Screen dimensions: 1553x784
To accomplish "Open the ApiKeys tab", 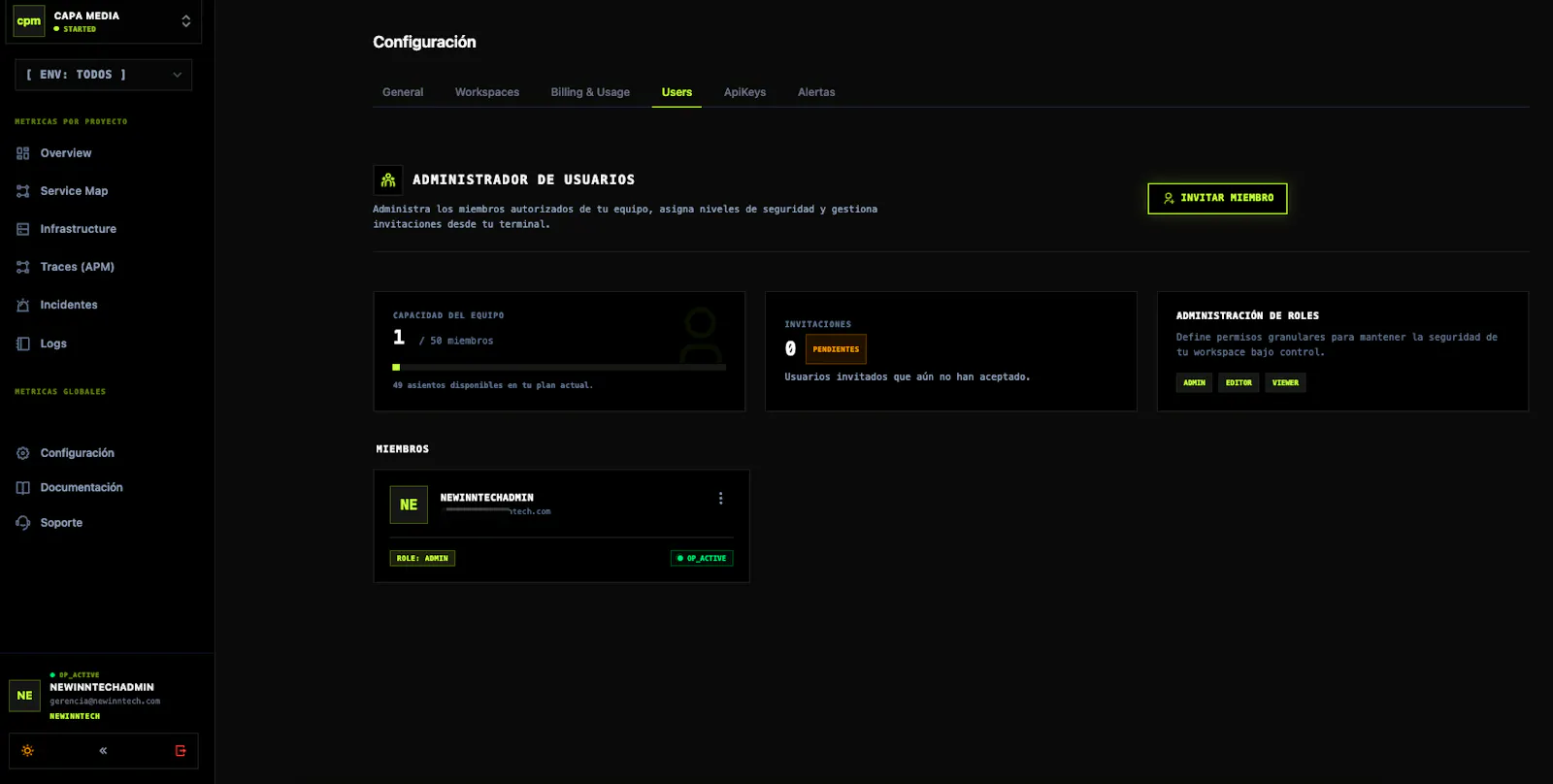I will tap(744, 92).
